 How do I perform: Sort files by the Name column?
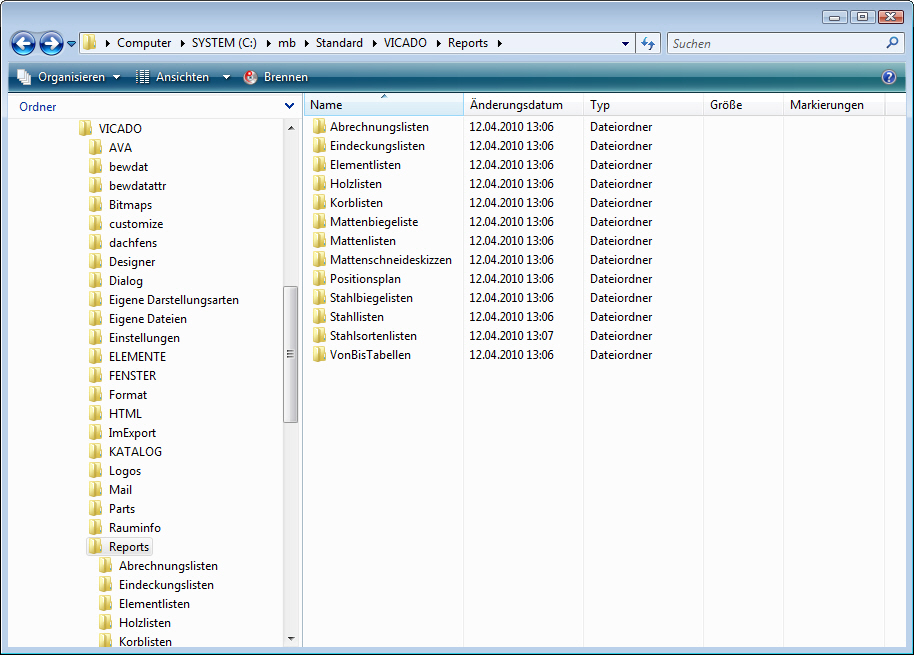pyautogui.click(x=384, y=105)
